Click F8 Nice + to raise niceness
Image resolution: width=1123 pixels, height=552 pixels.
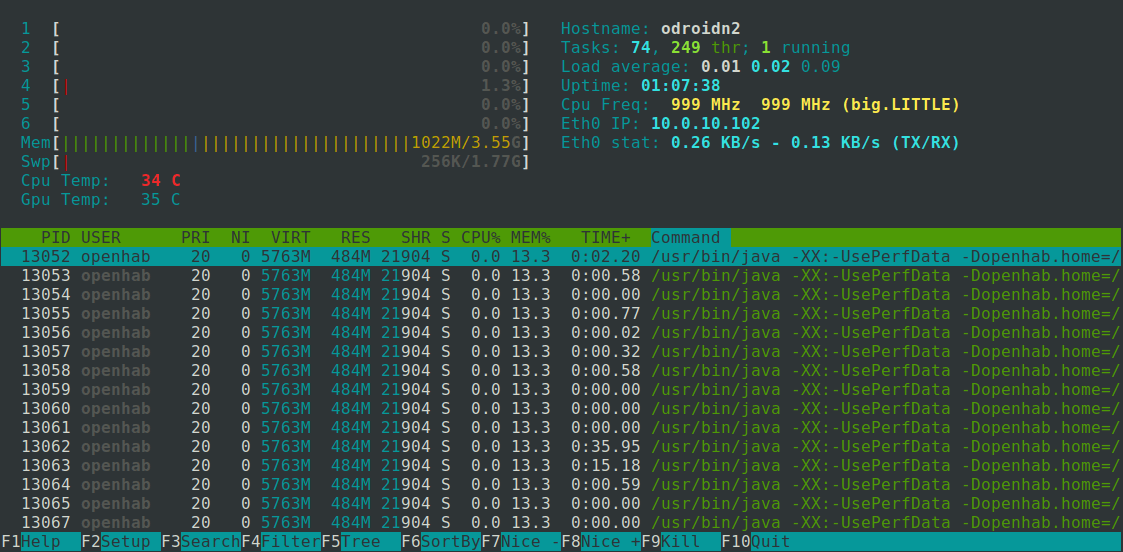click(x=600, y=541)
